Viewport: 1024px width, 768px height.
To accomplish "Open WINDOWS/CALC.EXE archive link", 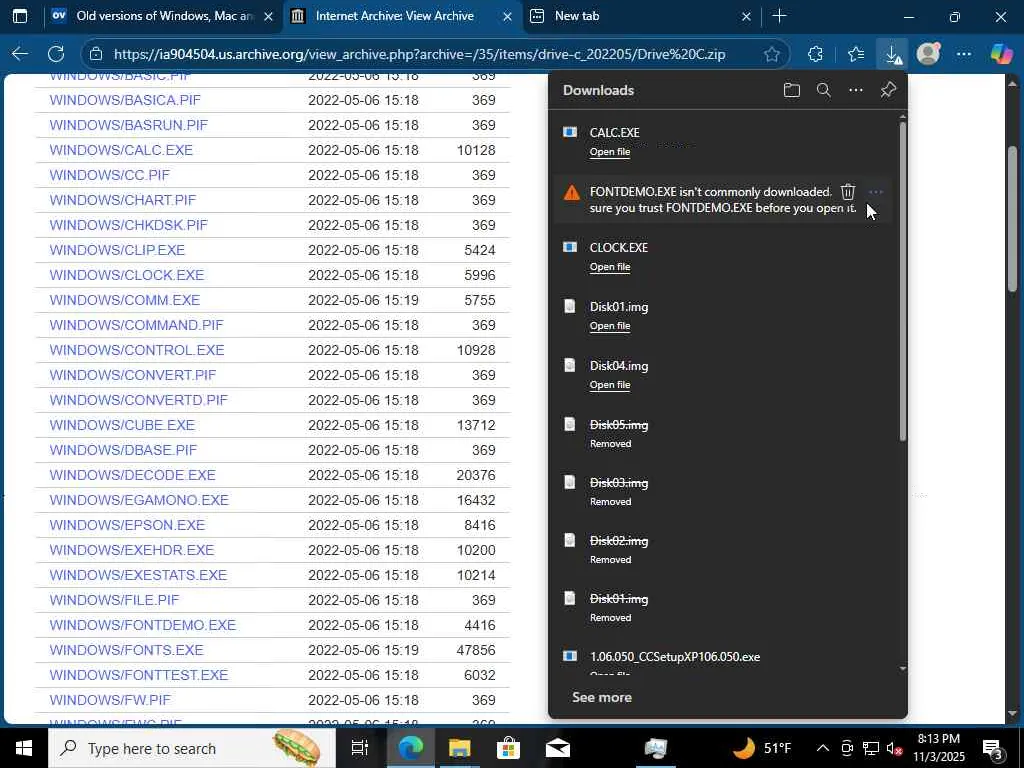I will click(x=121, y=150).
